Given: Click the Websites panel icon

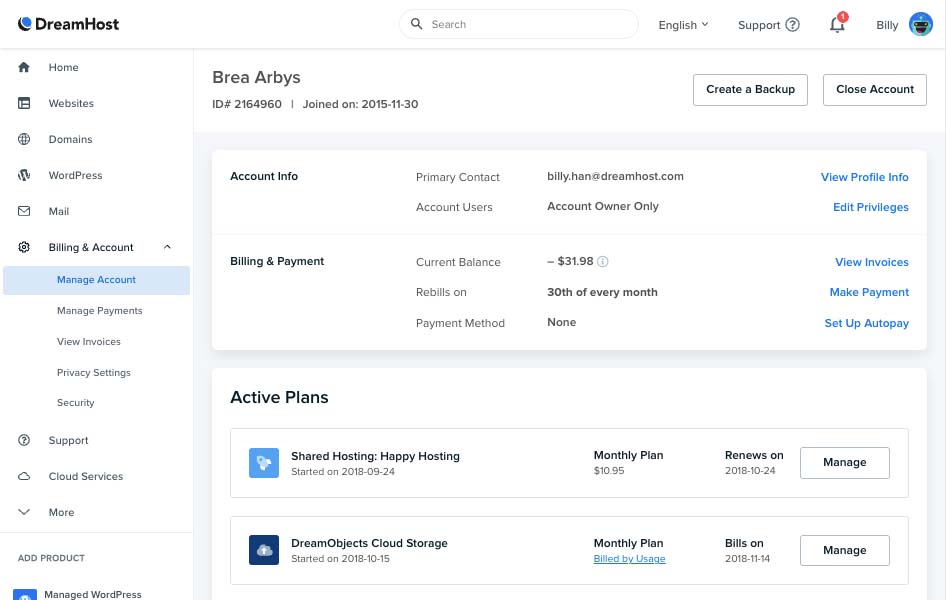Looking at the screenshot, I should tap(24, 103).
